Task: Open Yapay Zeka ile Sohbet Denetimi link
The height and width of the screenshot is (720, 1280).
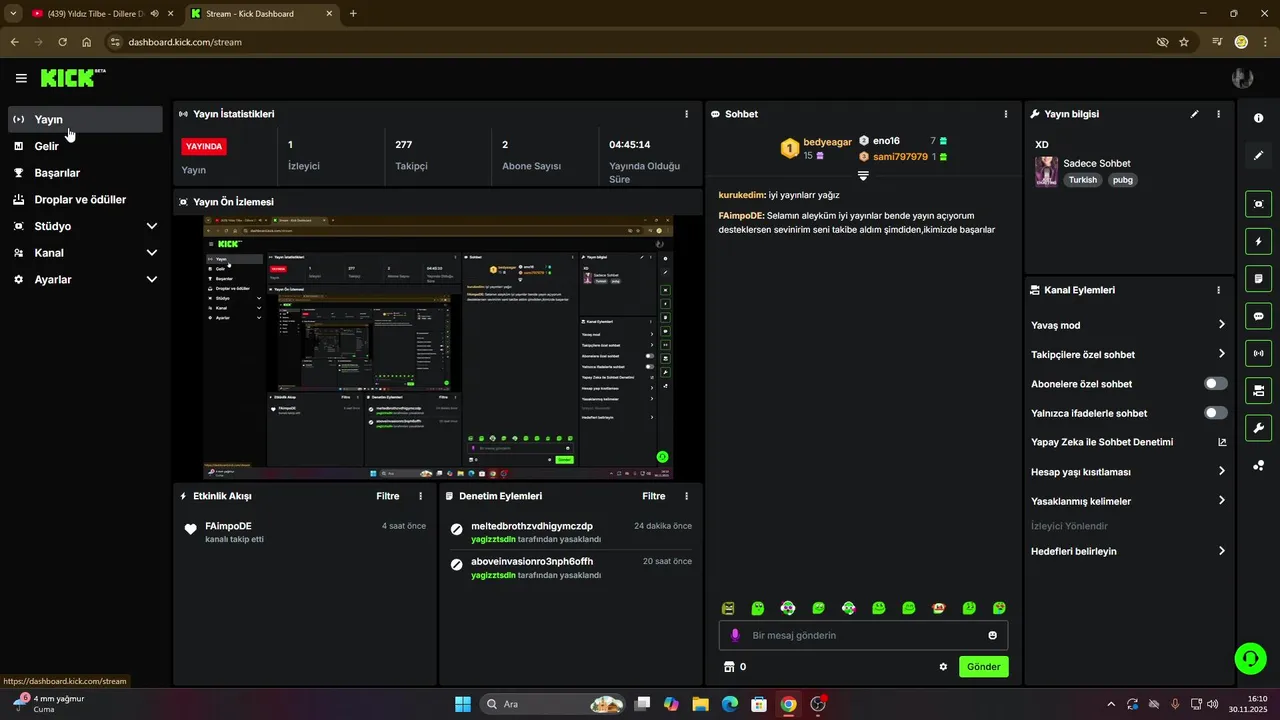Action: (1128, 442)
